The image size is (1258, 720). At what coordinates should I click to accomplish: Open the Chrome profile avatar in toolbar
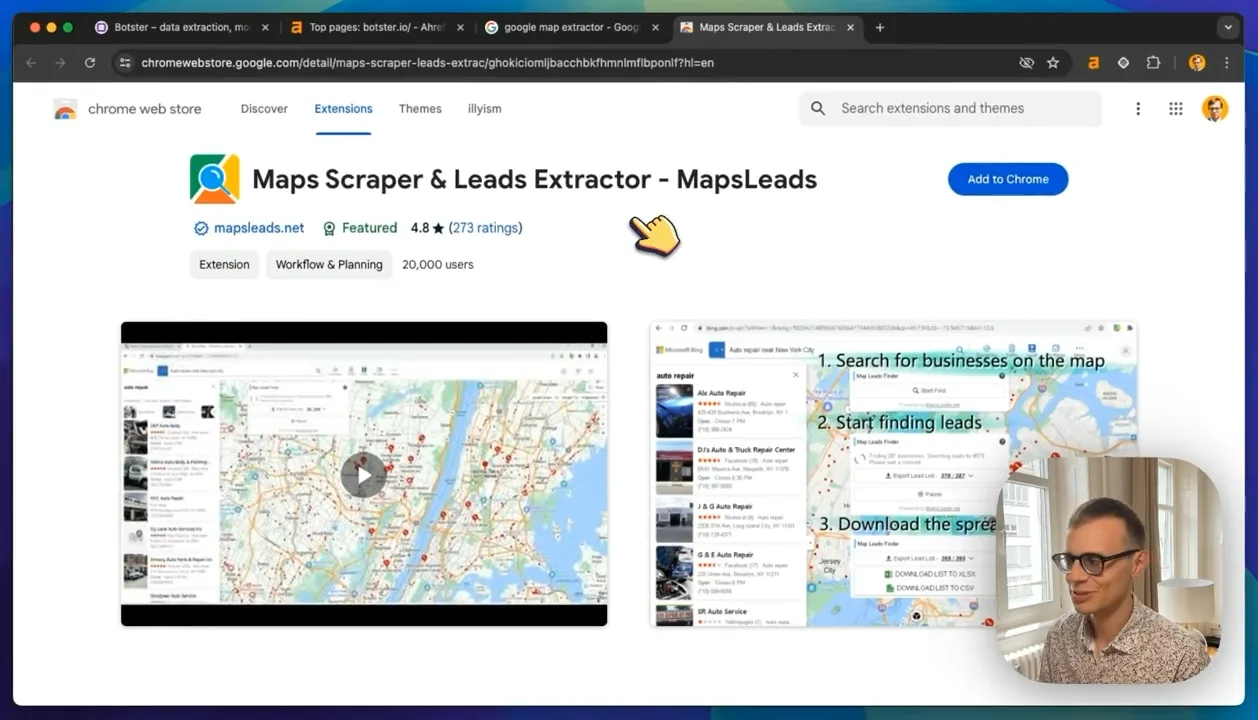click(1197, 63)
